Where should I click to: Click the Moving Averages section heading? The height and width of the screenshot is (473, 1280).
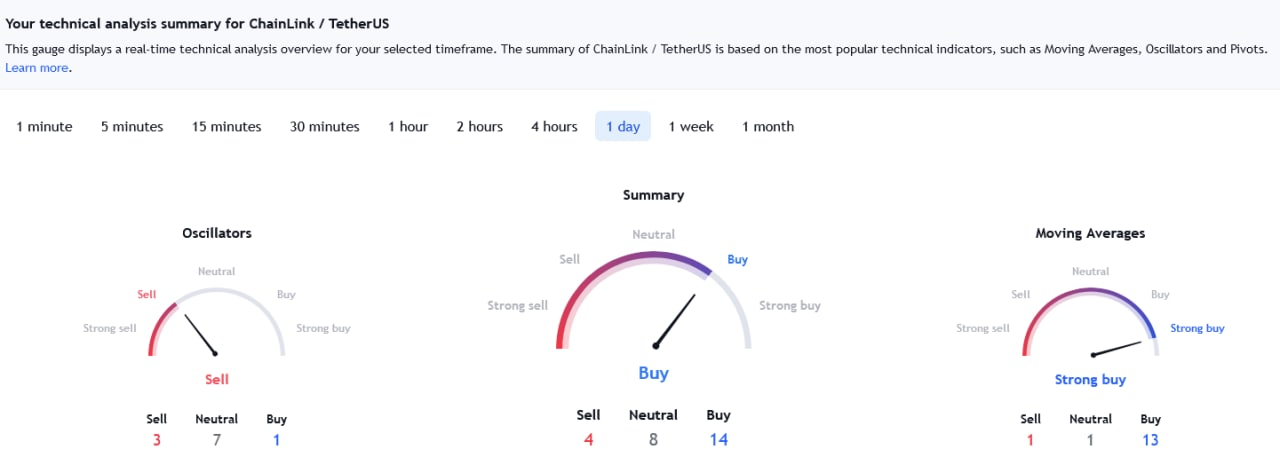point(1090,233)
